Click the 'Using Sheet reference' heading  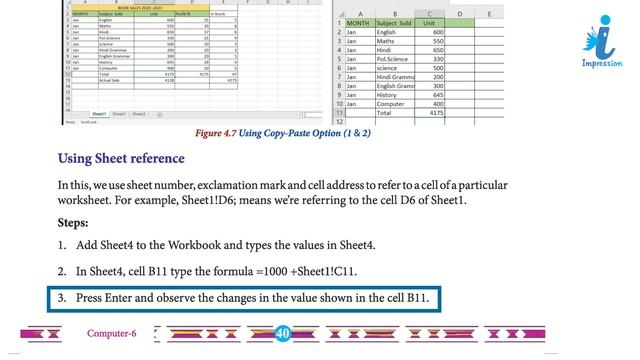point(121,158)
